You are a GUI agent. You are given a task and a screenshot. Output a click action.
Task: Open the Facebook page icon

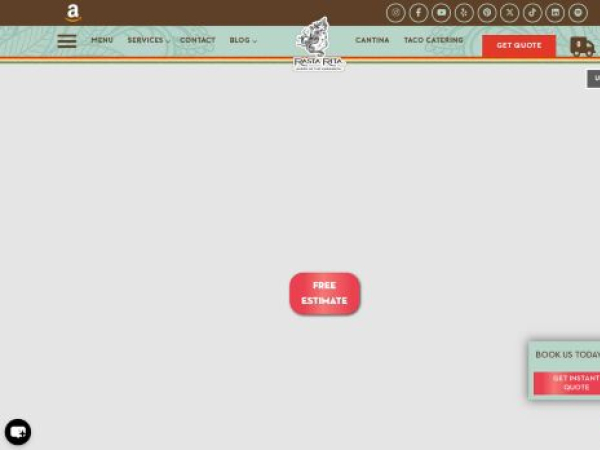point(419,13)
